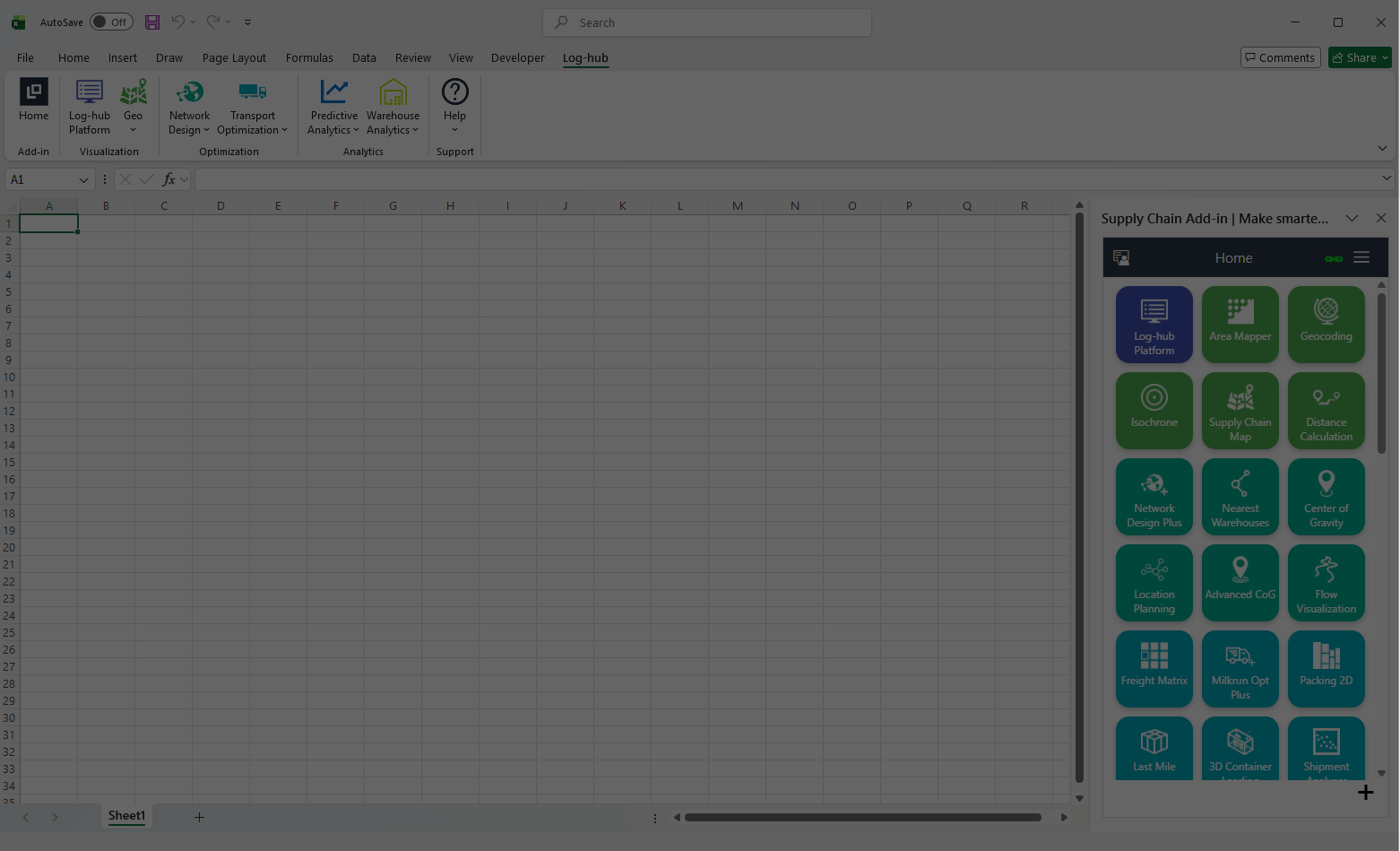Expand the Network Design dropdown in ribbon

coord(189,107)
